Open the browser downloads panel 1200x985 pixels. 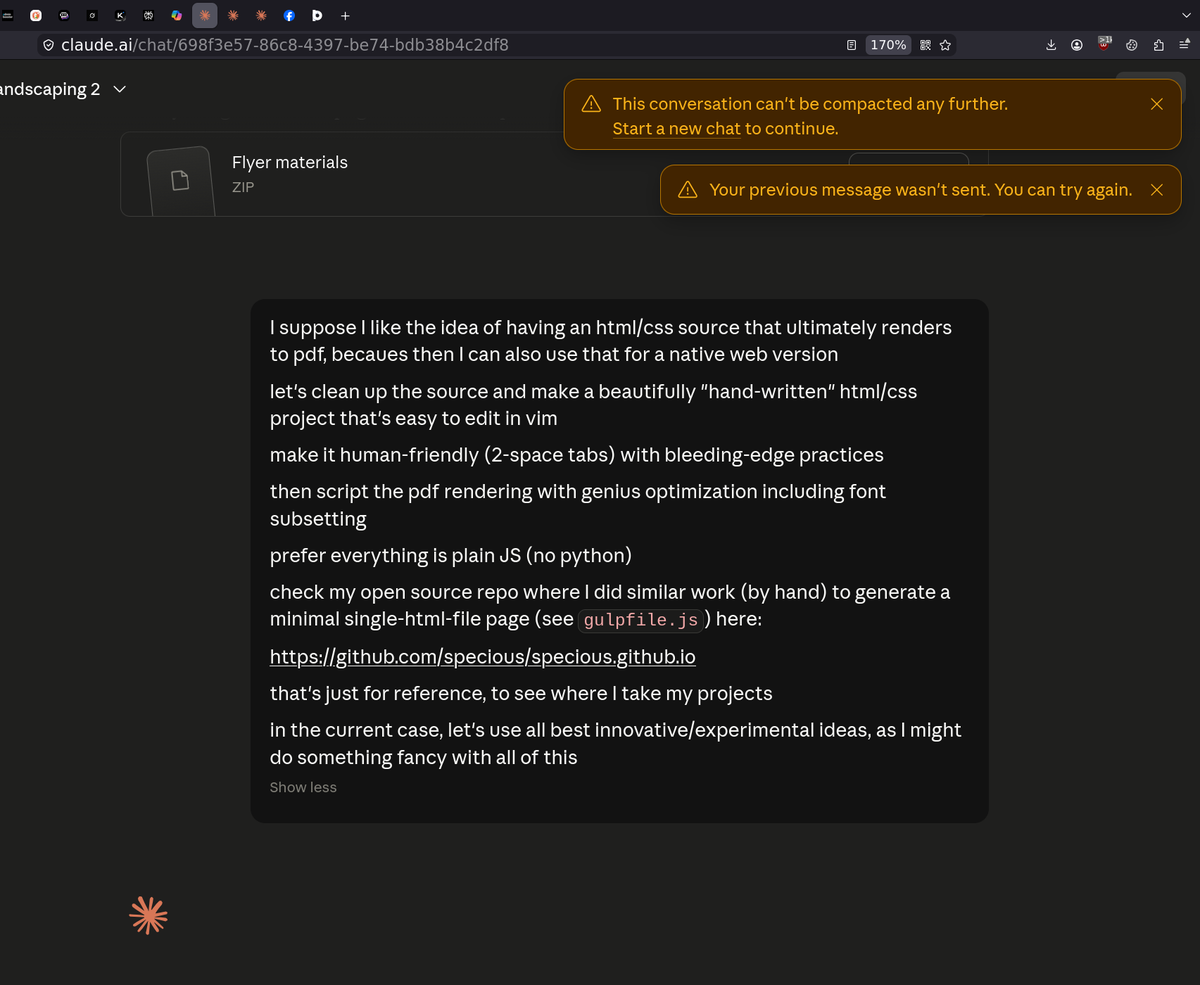1051,45
